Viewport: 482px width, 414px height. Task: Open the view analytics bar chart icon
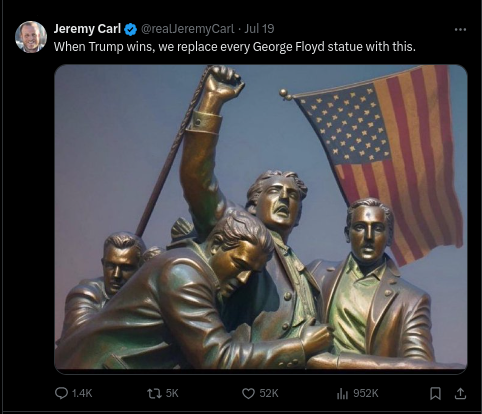coord(342,394)
